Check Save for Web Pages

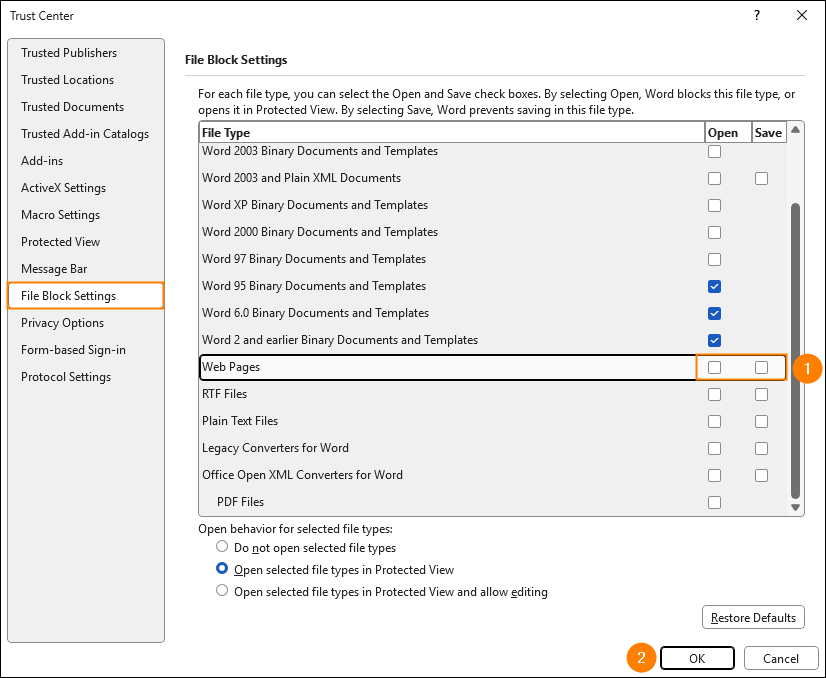761,367
